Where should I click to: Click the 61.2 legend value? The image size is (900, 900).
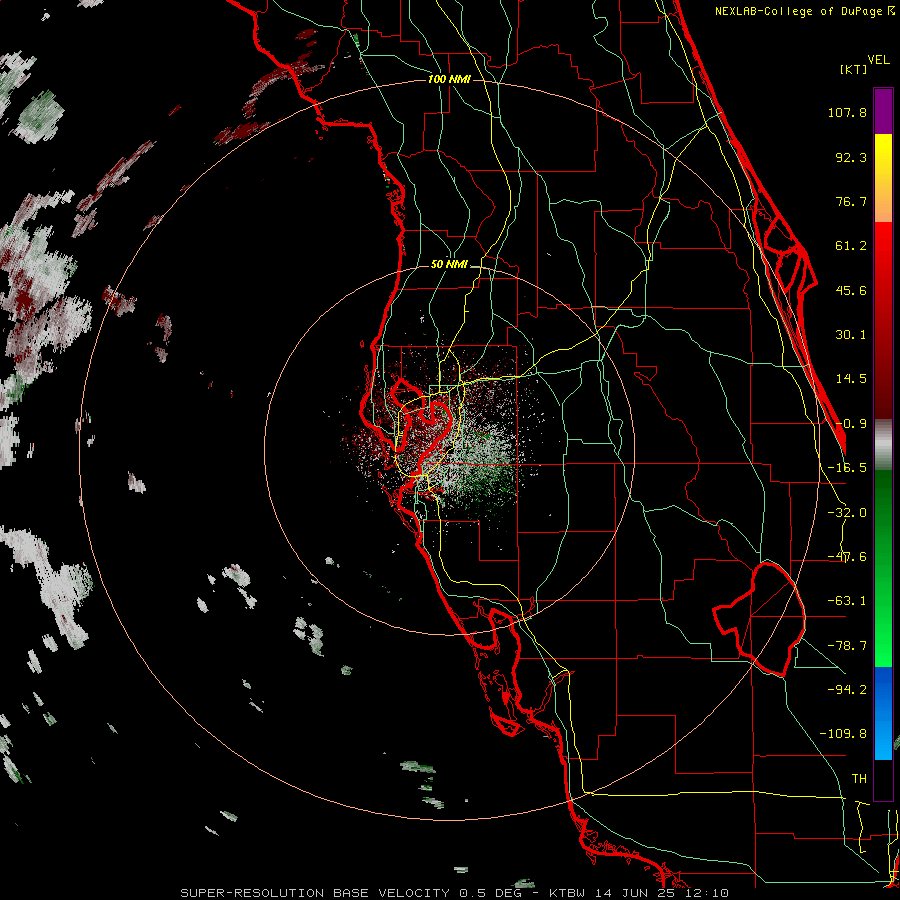(x=851, y=246)
